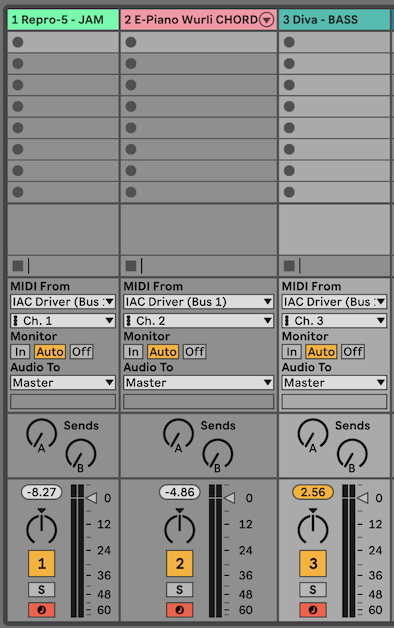Screen dimensions: 394x628
Task: Click third clip slot of E-Piano Wurli track
Action: coord(199,85)
